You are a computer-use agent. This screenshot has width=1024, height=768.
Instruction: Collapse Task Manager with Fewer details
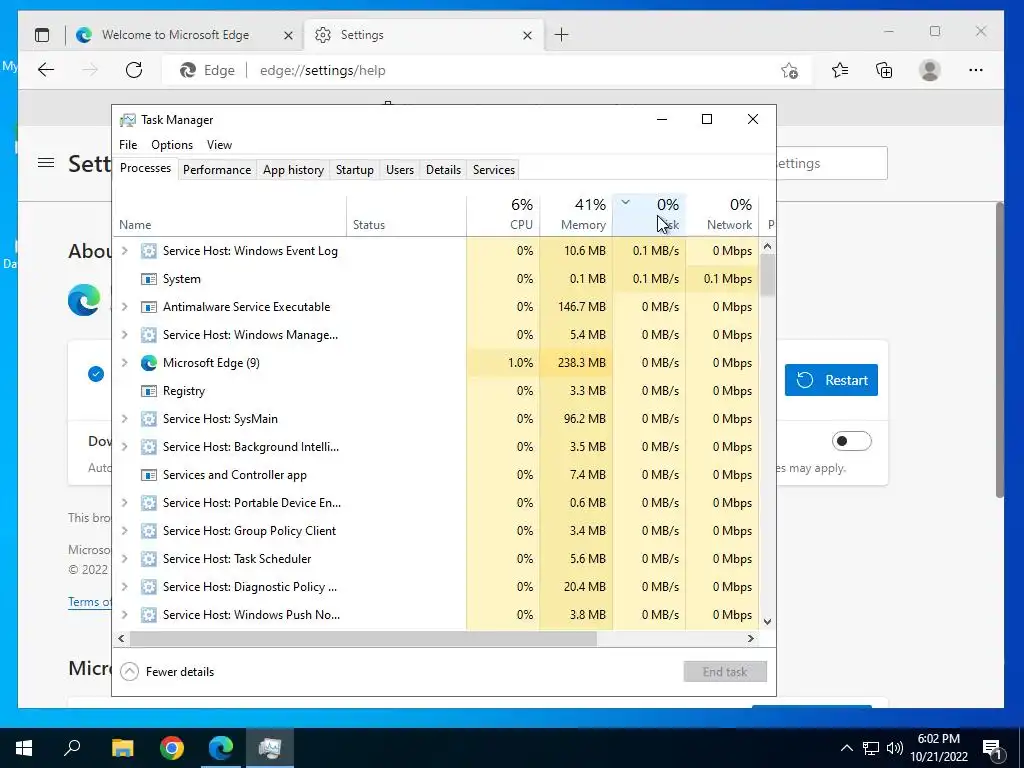pyautogui.click(x=168, y=671)
